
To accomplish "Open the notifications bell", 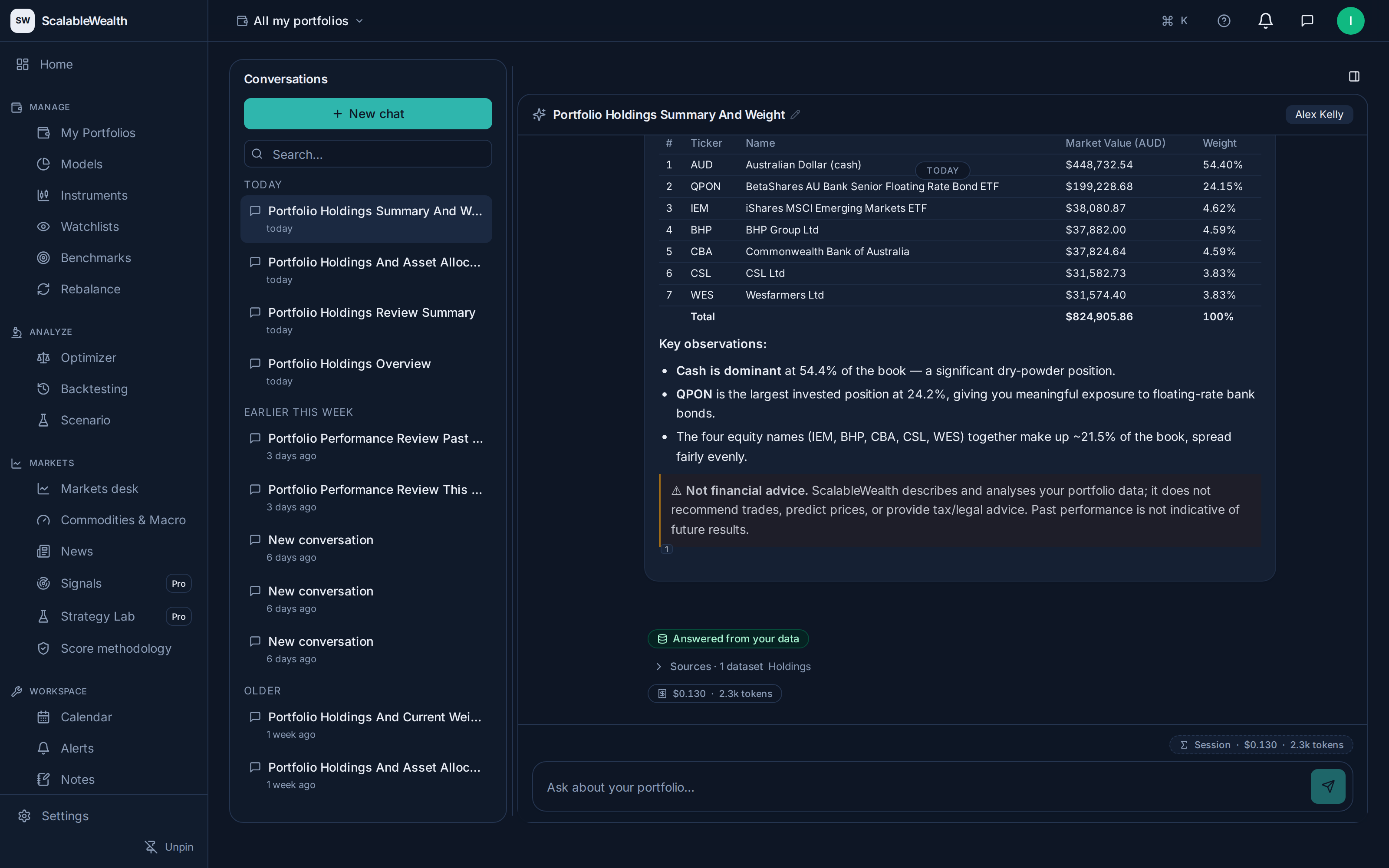I will tap(1266, 21).
